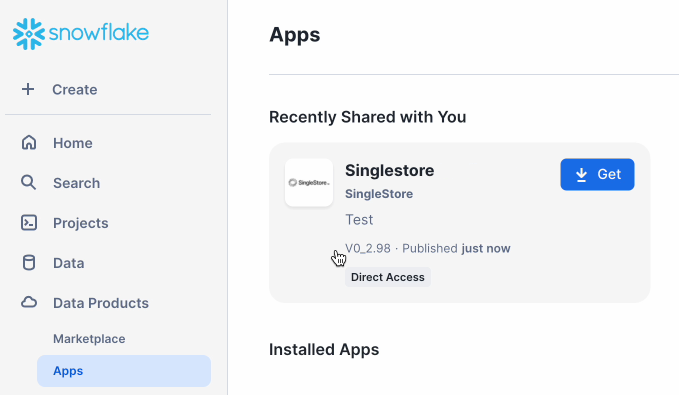Click the Direct Access tag
This screenshot has width=679, height=395.
tap(388, 277)
